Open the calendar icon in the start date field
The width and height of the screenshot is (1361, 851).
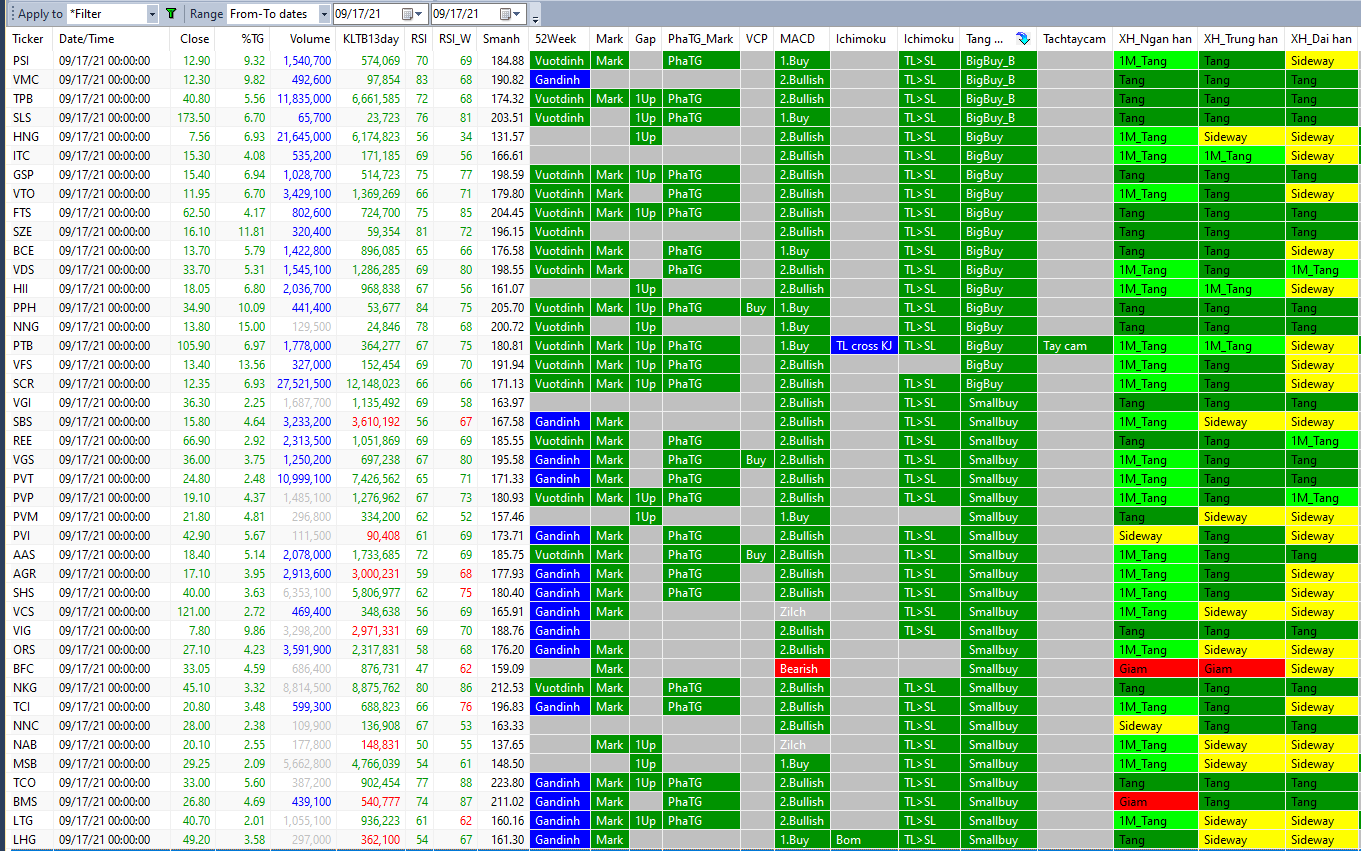click(x=408, y=14)
